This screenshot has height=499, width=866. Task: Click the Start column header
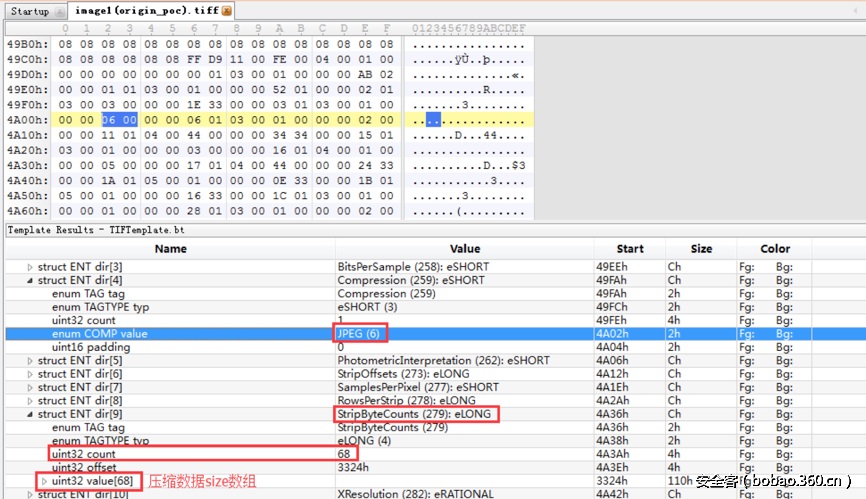coord(630,249)
